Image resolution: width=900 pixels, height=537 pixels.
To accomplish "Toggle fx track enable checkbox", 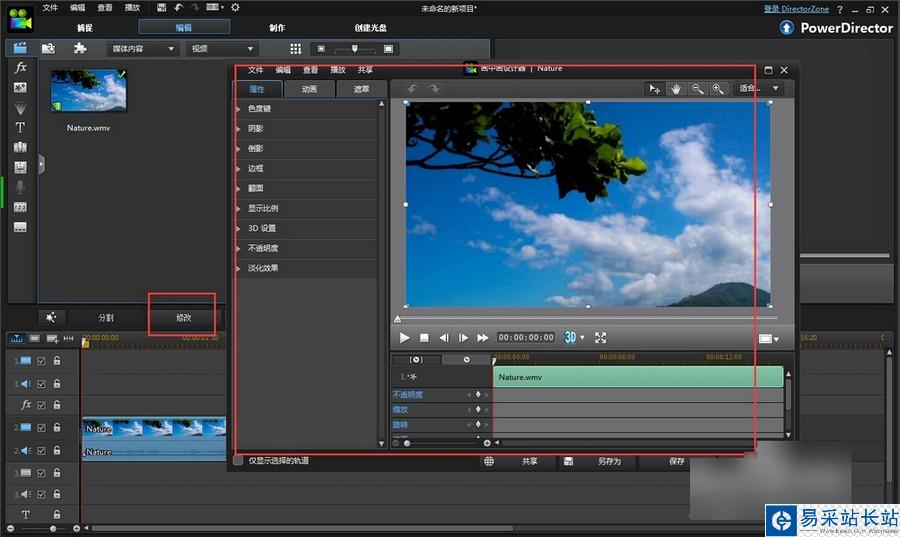I will [41, 405].
